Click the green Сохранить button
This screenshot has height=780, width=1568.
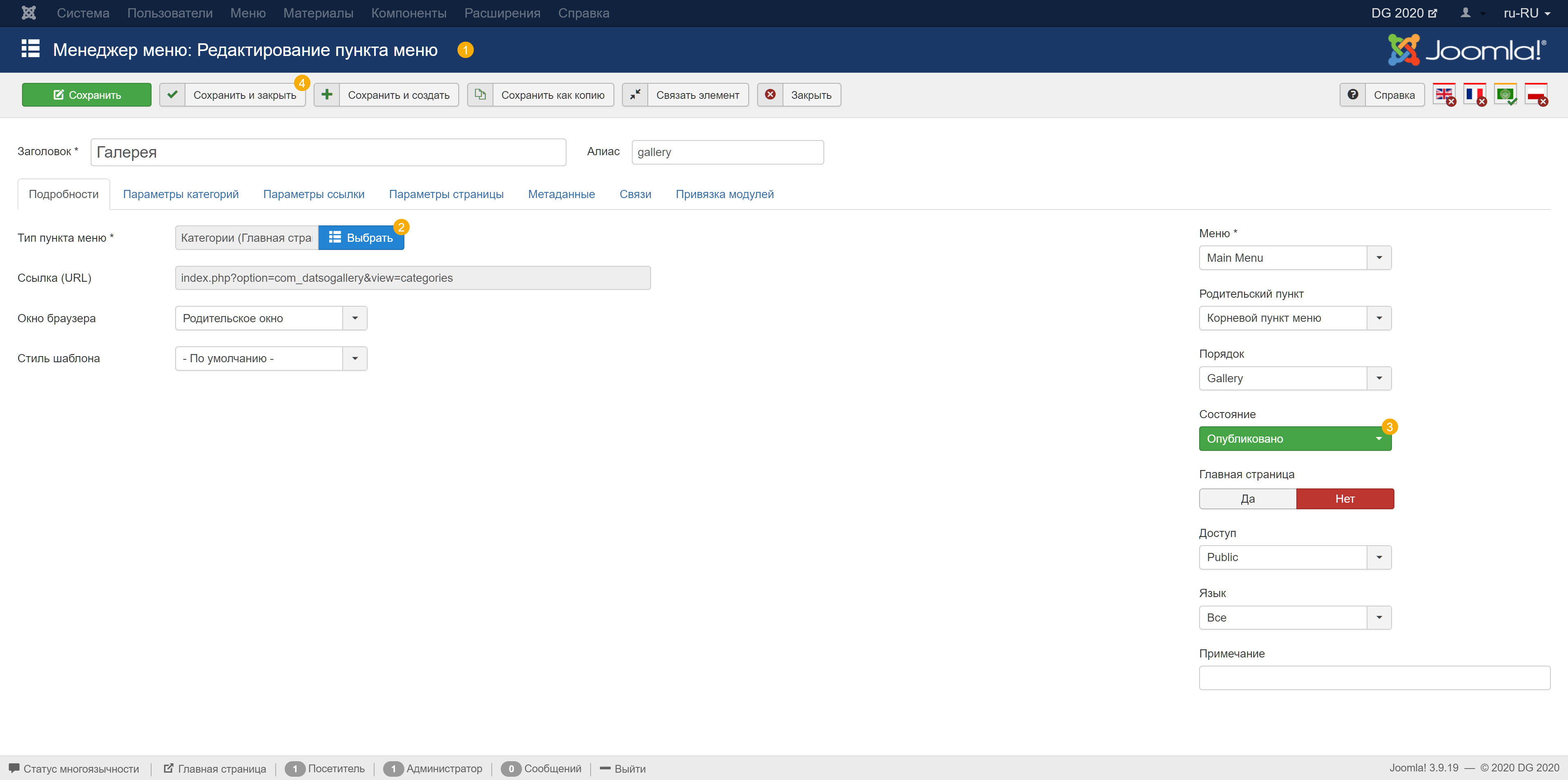[x=87, y=95]
